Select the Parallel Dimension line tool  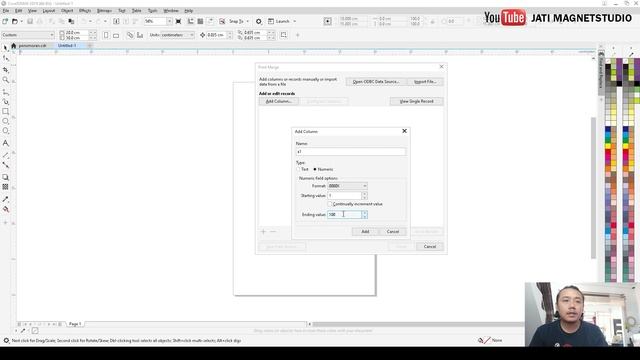pyautogui.click(x=5, y=155)
